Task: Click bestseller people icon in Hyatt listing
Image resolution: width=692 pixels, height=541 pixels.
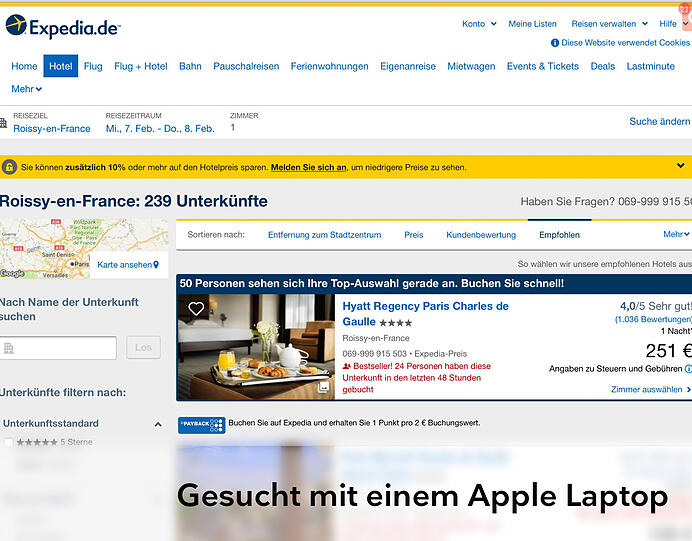Action: [347, 366]
